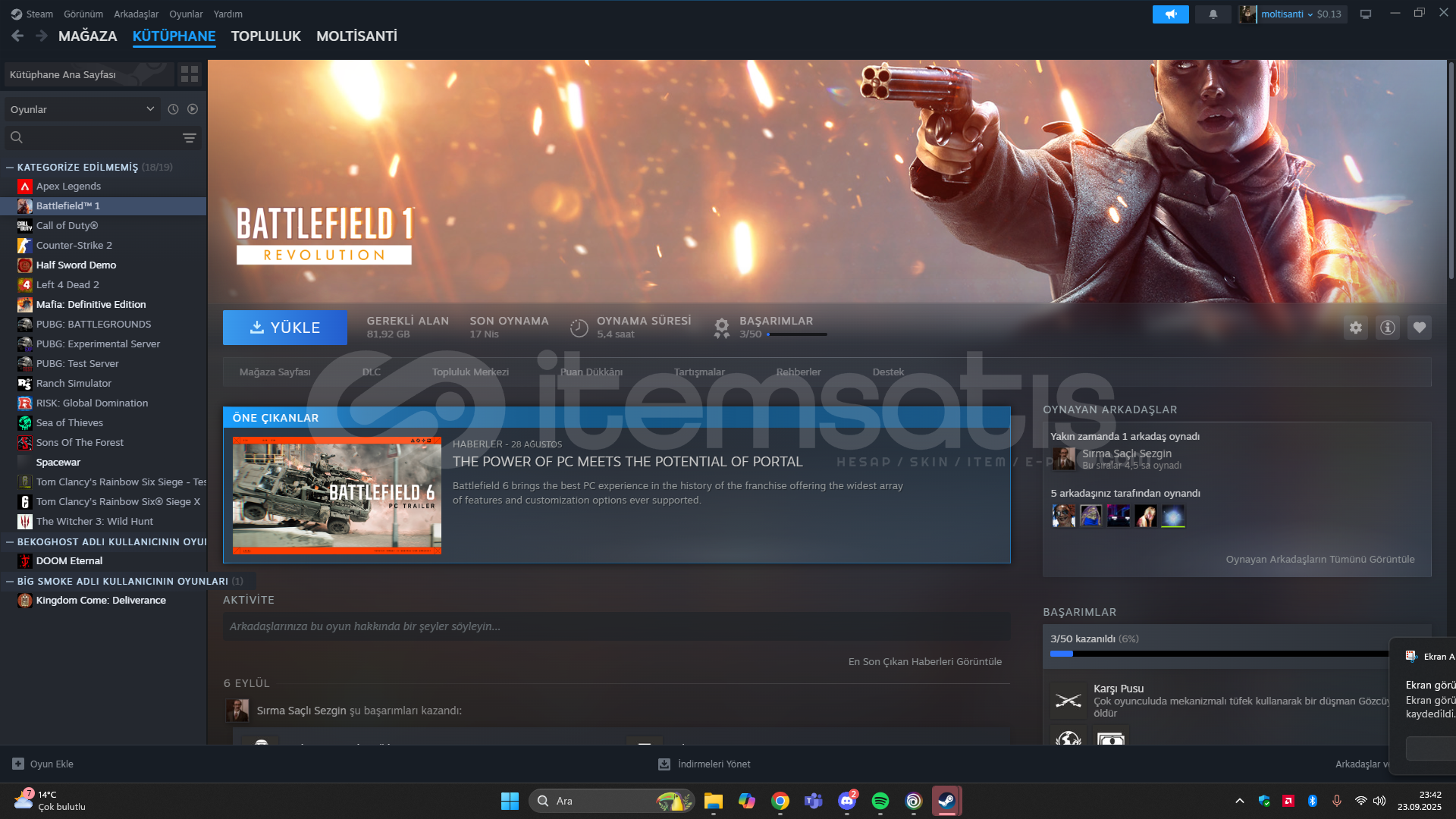The height and width of the screenshot is (819, 1456).
Task: Open advanced filter options icon
Action: [x=190, y=137]
